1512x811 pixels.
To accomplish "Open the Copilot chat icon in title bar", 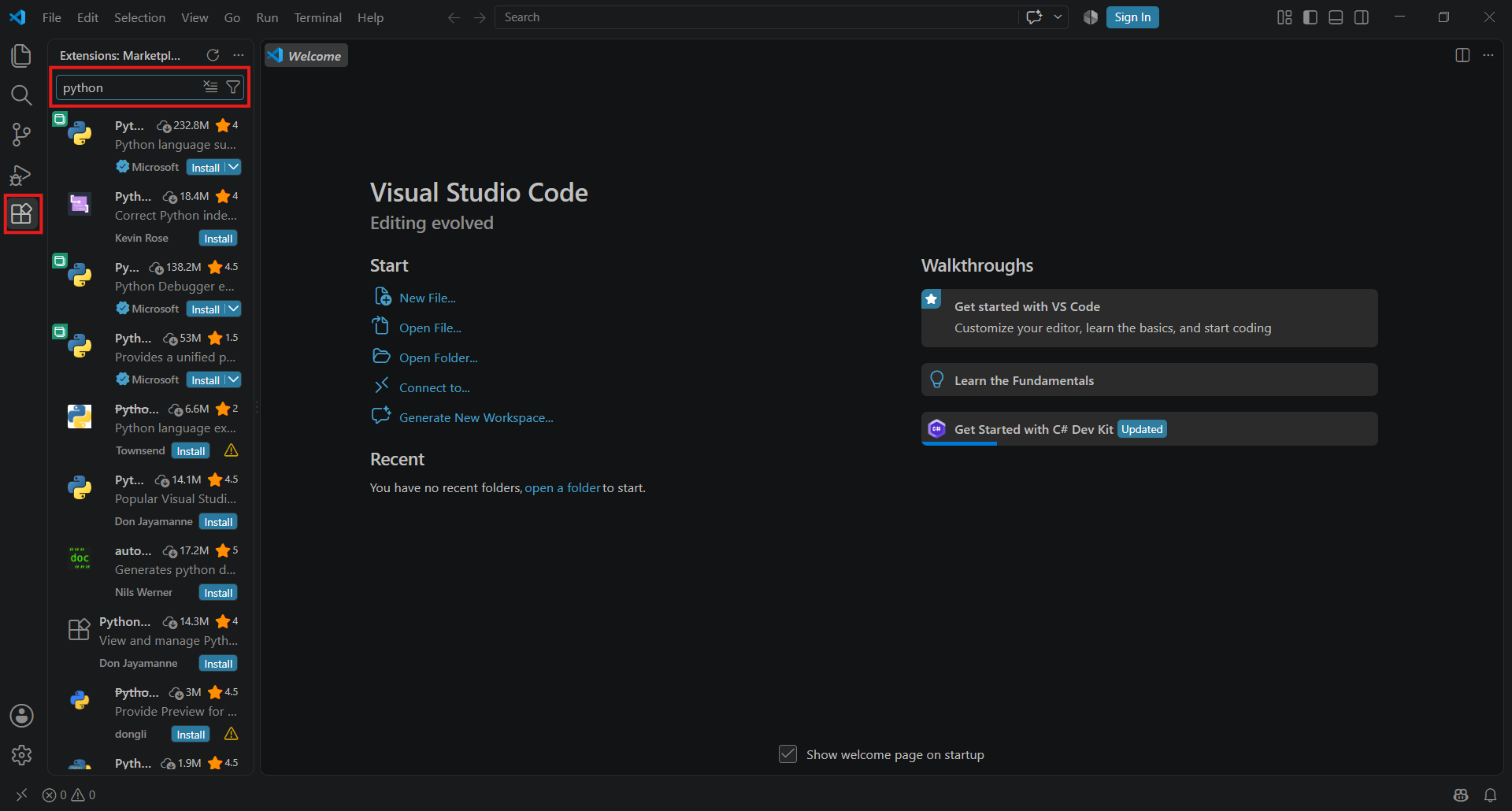I will tap(1035, 17).
